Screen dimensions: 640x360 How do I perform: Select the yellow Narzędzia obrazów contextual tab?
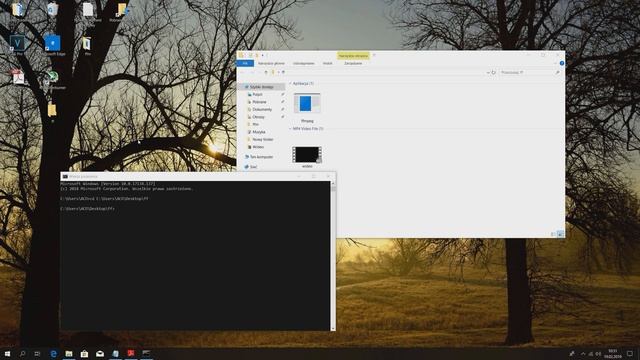[x=353, y=56]
